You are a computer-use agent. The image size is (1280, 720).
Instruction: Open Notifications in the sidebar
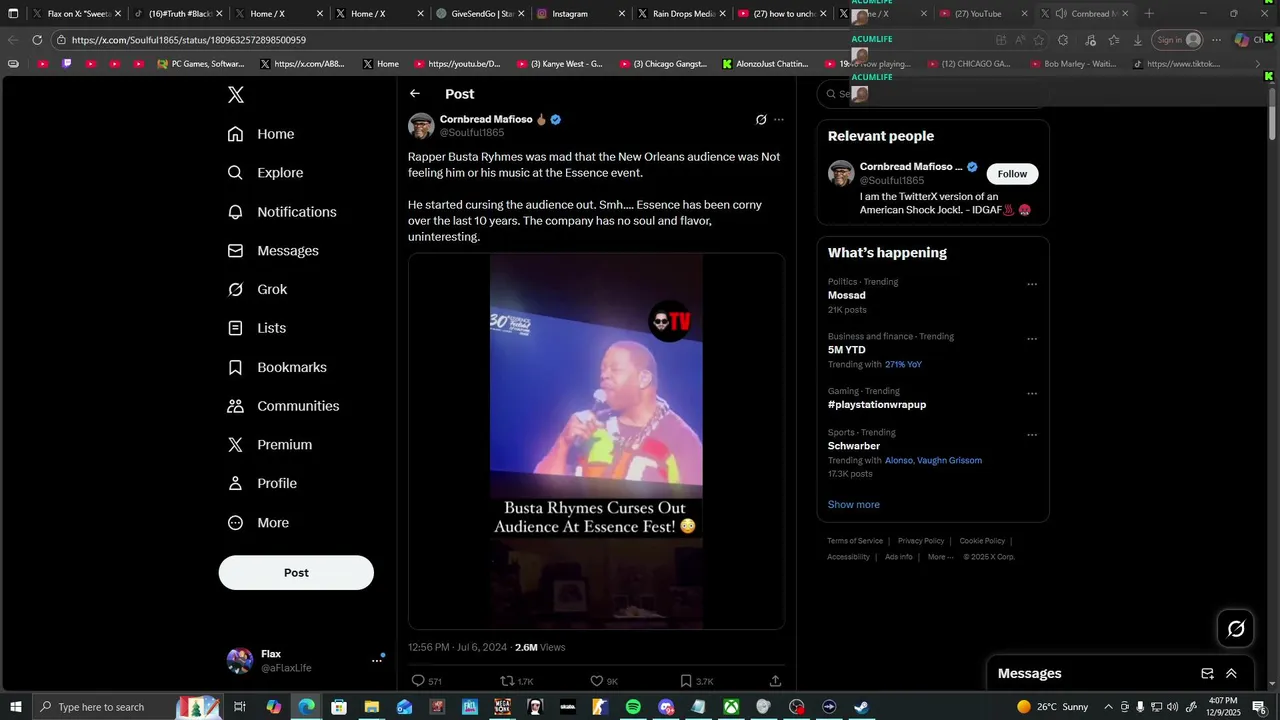[x=282, y=212]
